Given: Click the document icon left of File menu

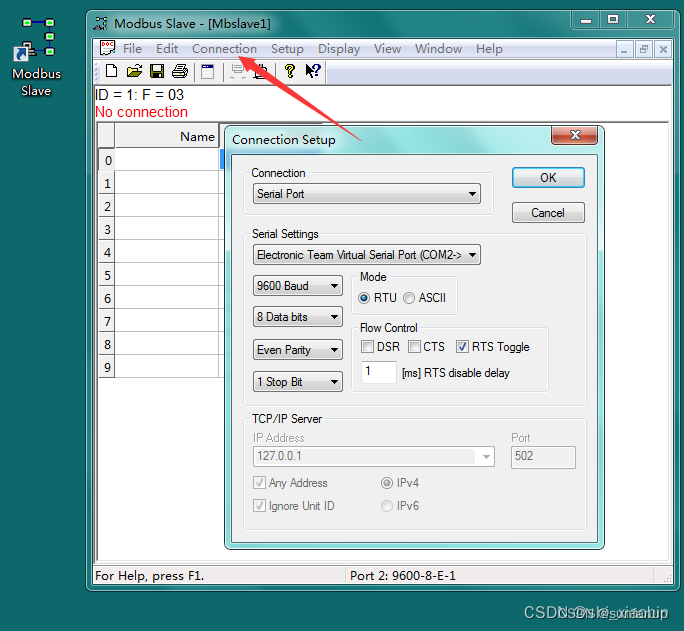Looking at the screenshot, I should click(107, 48).
